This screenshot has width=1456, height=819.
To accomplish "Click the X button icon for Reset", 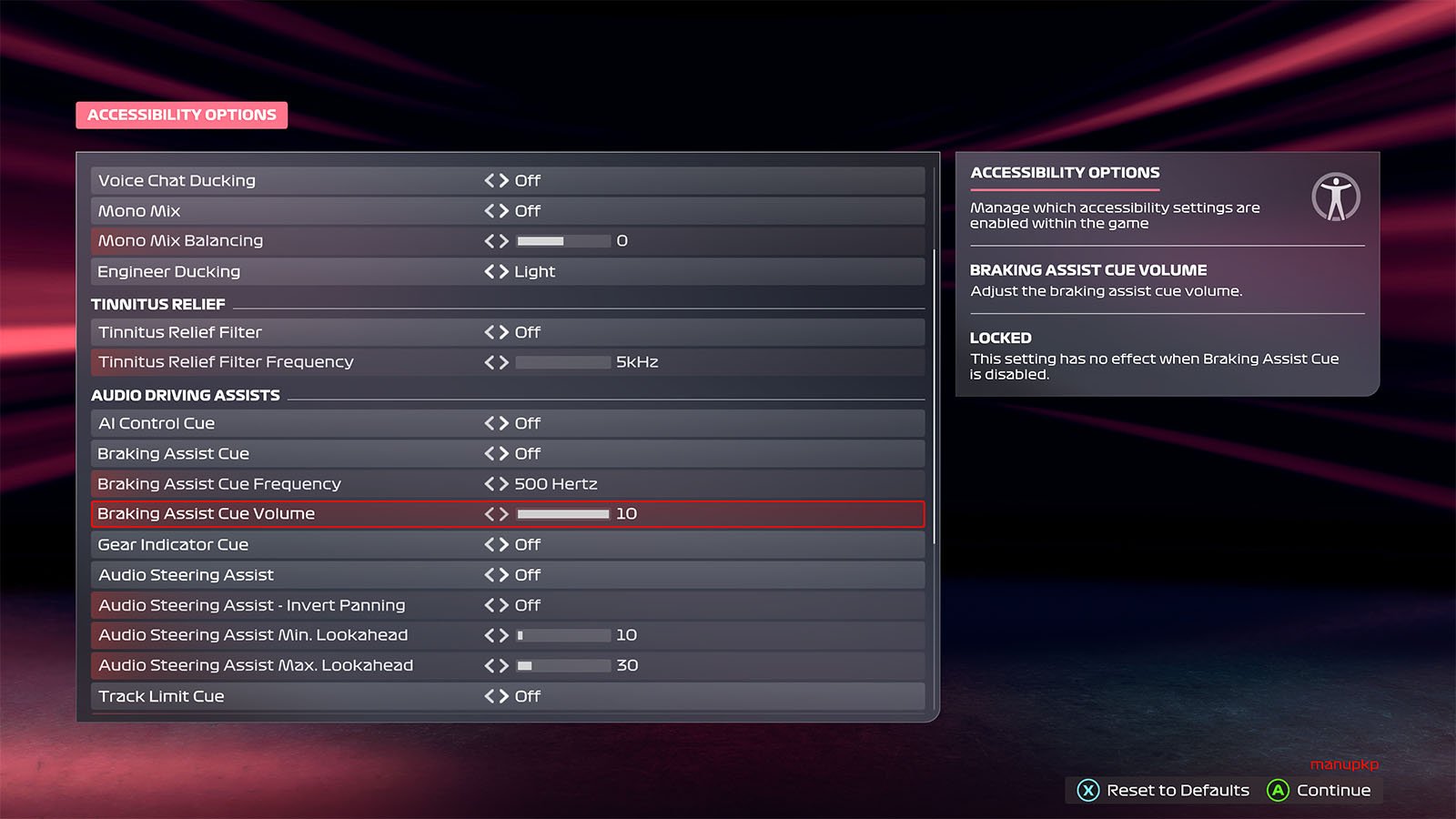I will click(x=1088, y=790).
